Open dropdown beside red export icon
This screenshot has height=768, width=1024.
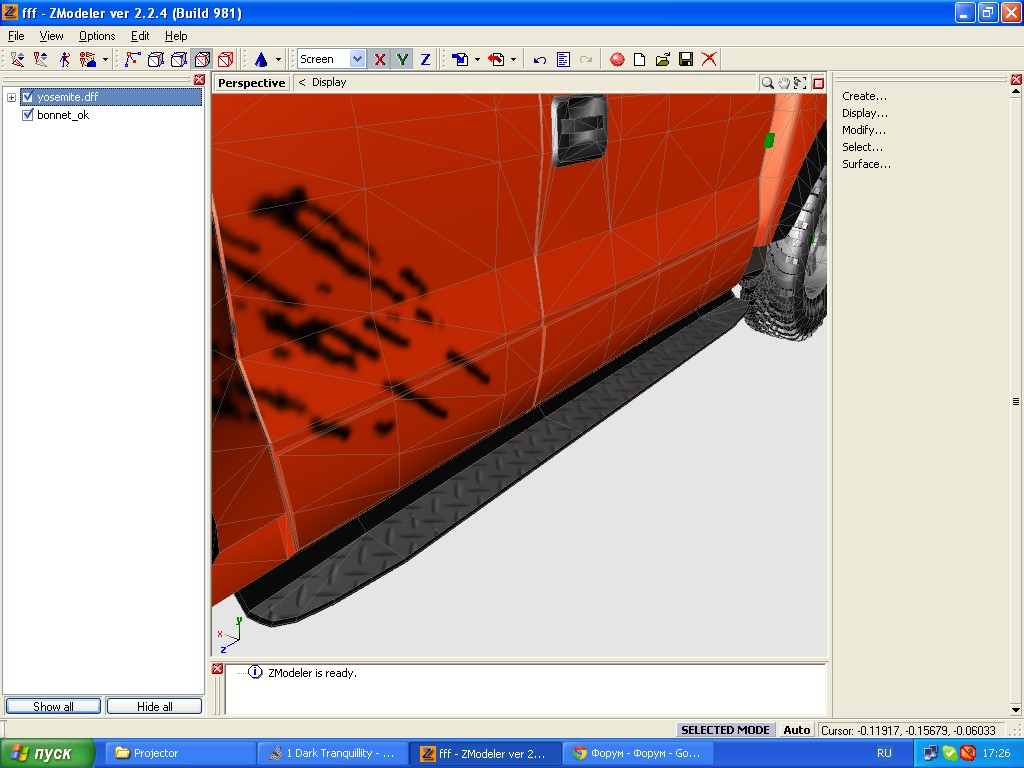pos(513,59)
